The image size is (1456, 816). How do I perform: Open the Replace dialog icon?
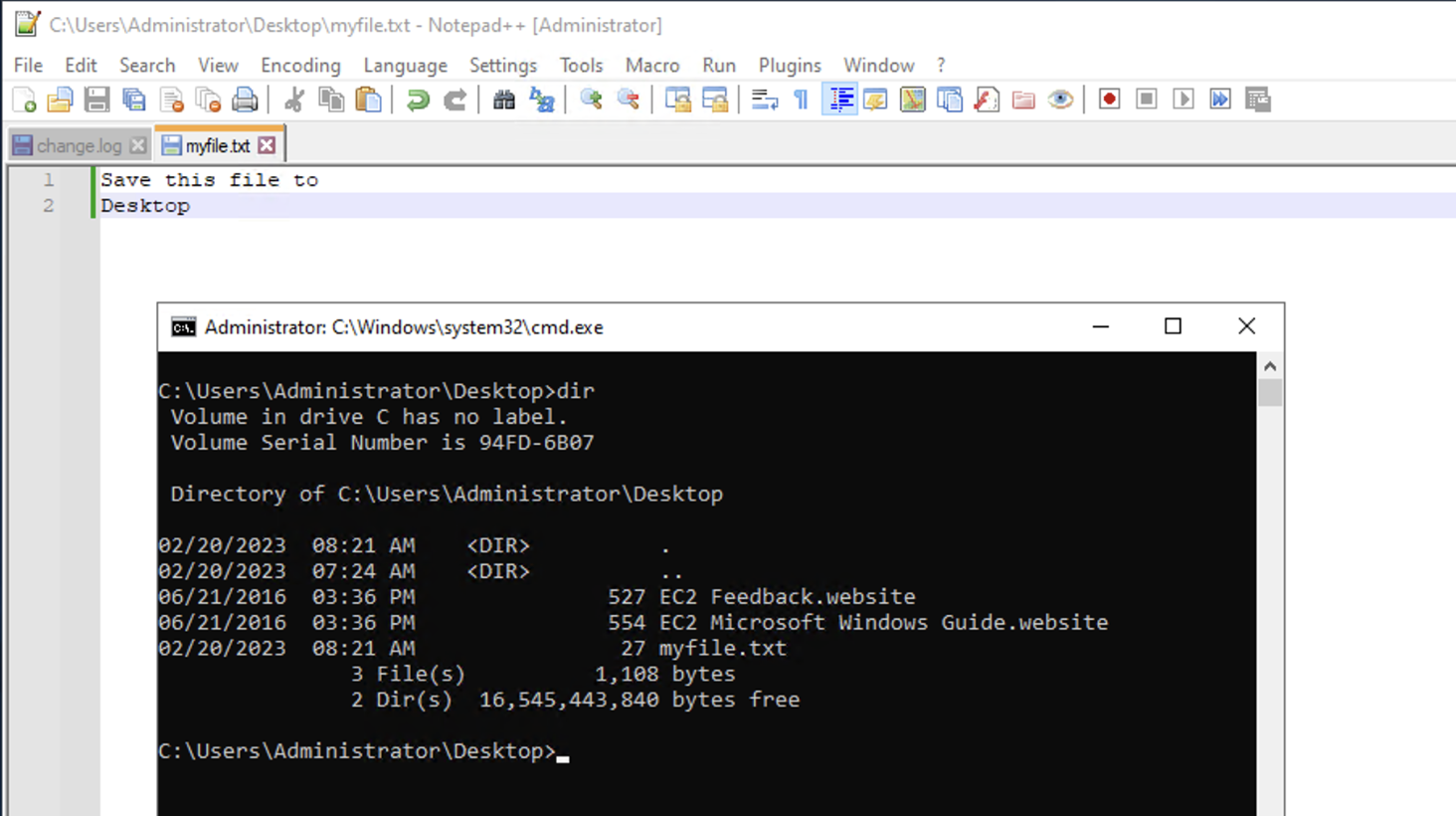tap(542, 99)
